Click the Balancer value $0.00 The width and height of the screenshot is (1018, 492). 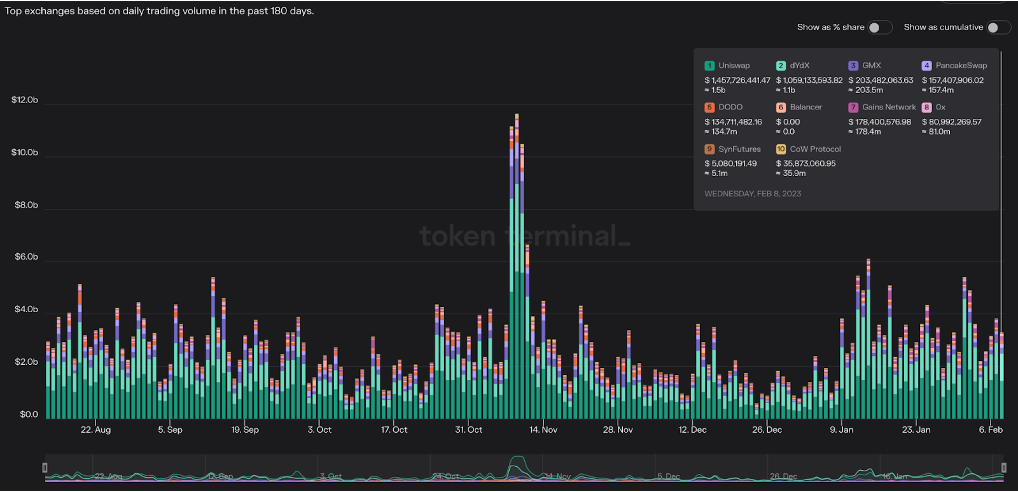[x=789, y=121]
